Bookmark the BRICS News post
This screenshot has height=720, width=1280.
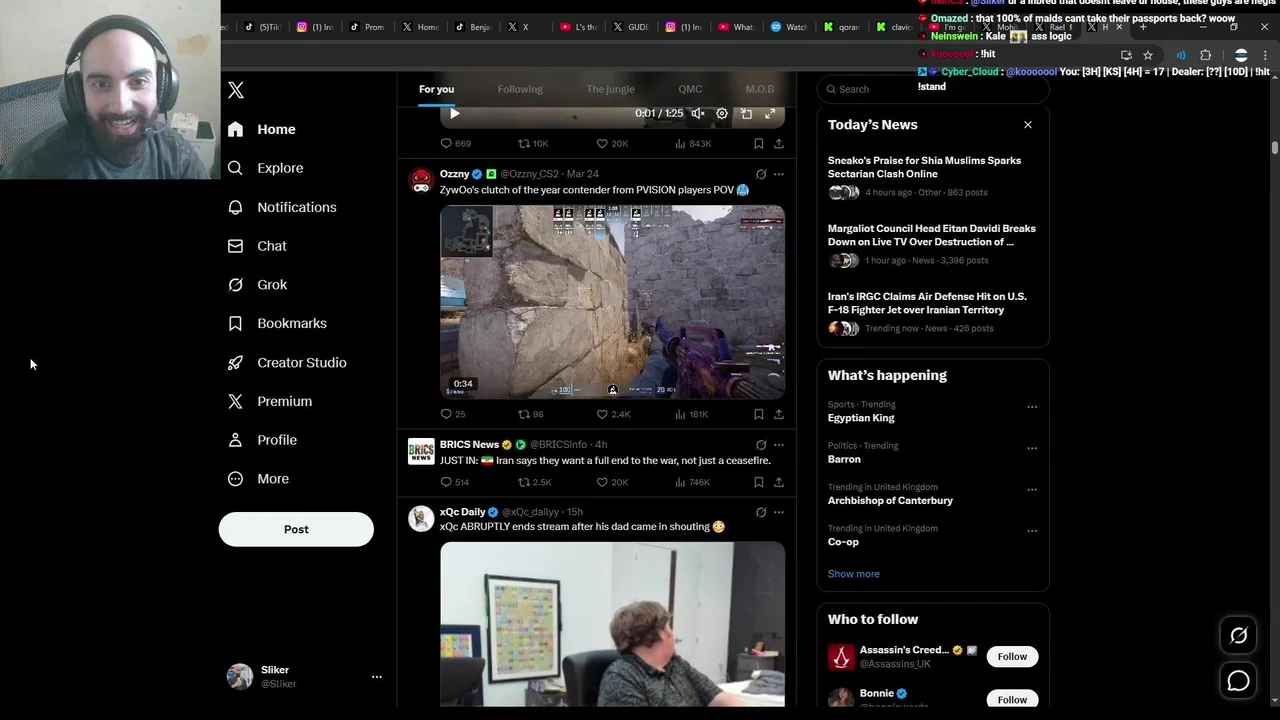click(759, 482)
